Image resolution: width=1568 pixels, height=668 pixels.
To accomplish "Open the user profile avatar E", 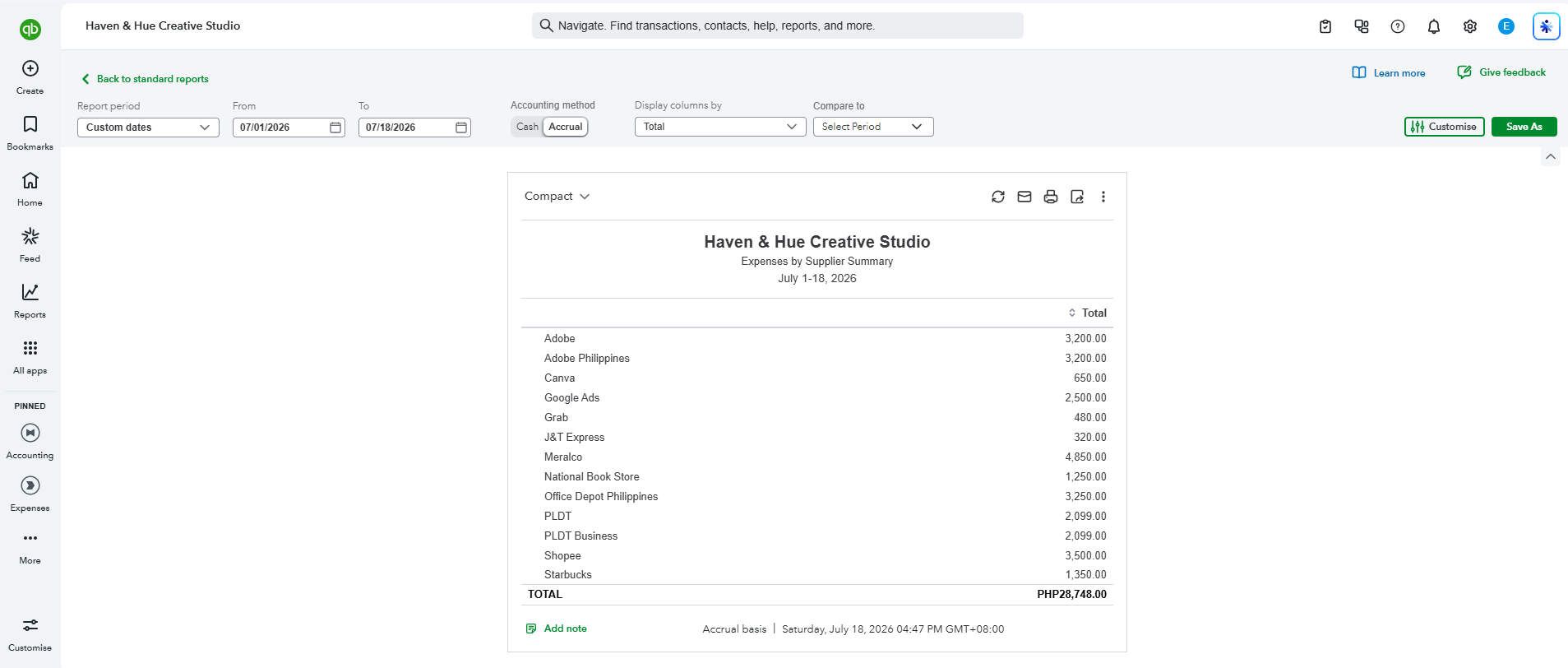I will click(x=1506, y=26).
